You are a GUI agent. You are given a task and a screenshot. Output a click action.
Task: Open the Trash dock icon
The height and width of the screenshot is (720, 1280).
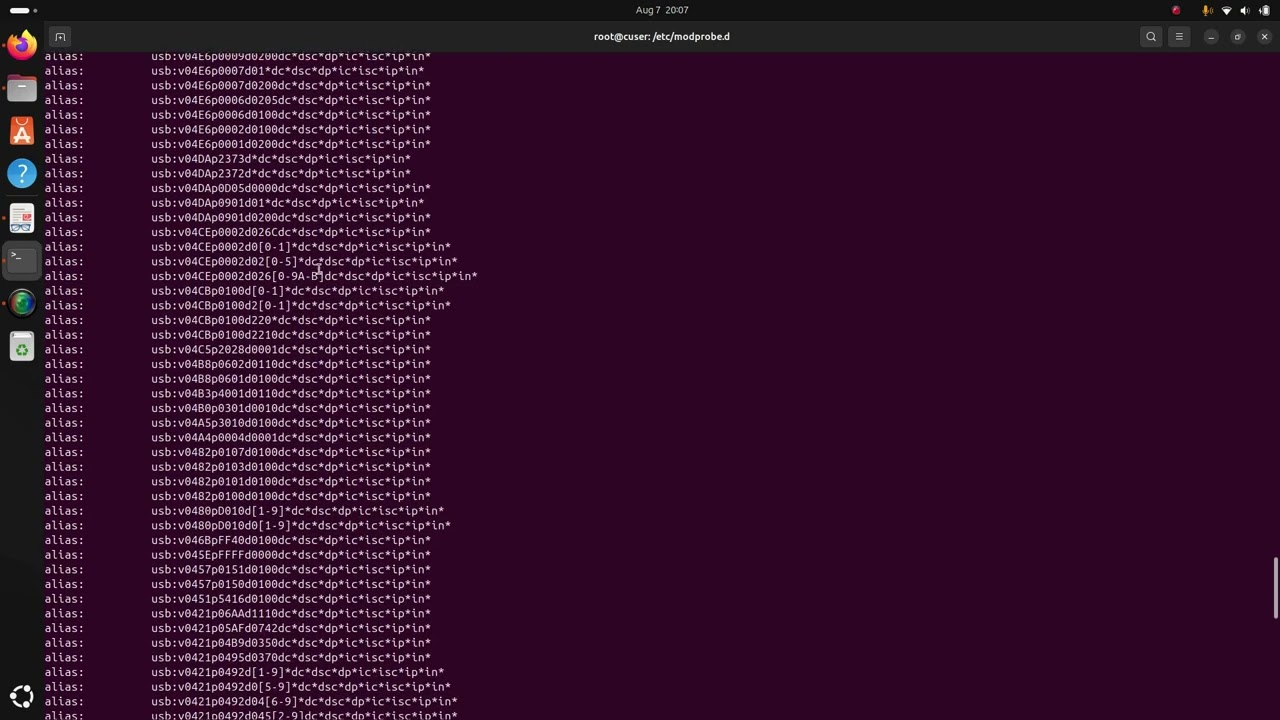[x=22, y=347]
